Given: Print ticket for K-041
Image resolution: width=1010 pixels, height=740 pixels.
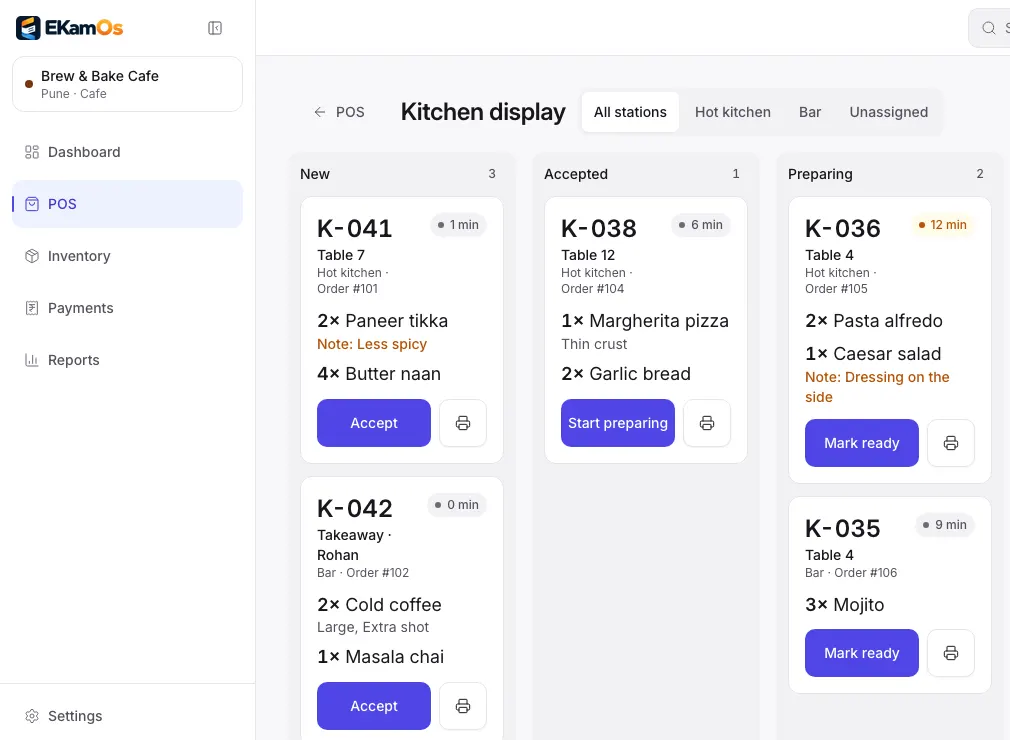Looking at the screenshot, I should tap(462, 423).
